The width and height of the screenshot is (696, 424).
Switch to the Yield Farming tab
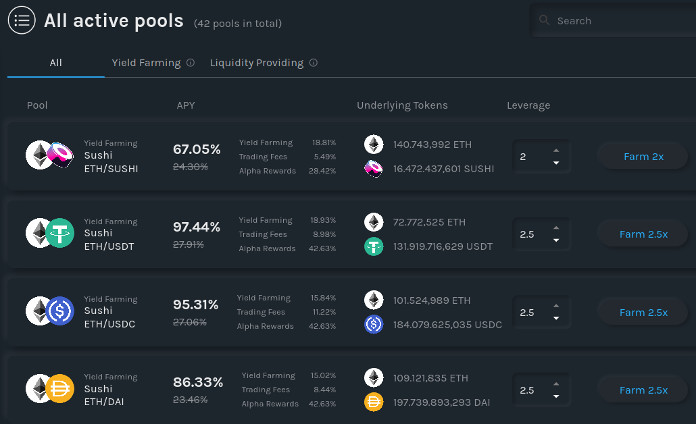(146, 63)
